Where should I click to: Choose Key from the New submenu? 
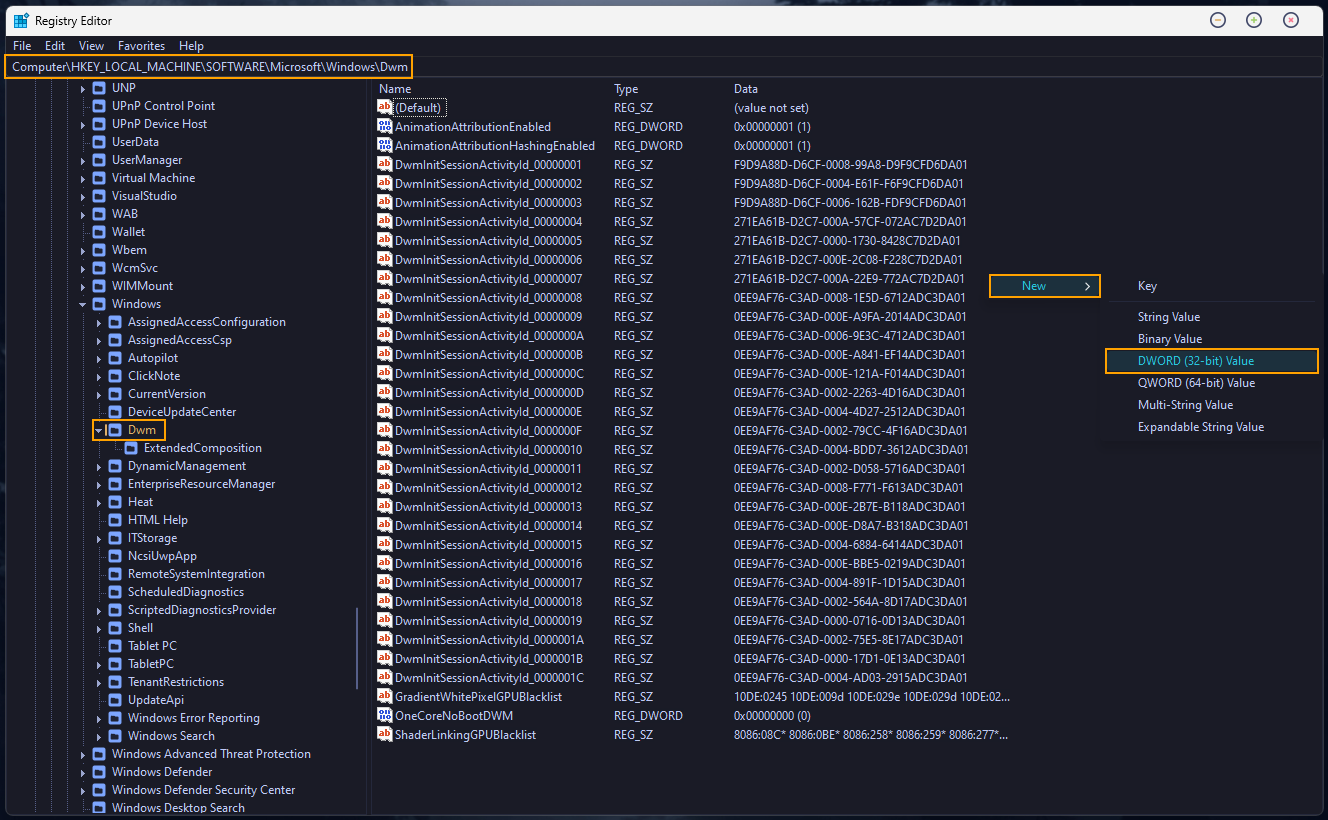tap(1212, 286)
